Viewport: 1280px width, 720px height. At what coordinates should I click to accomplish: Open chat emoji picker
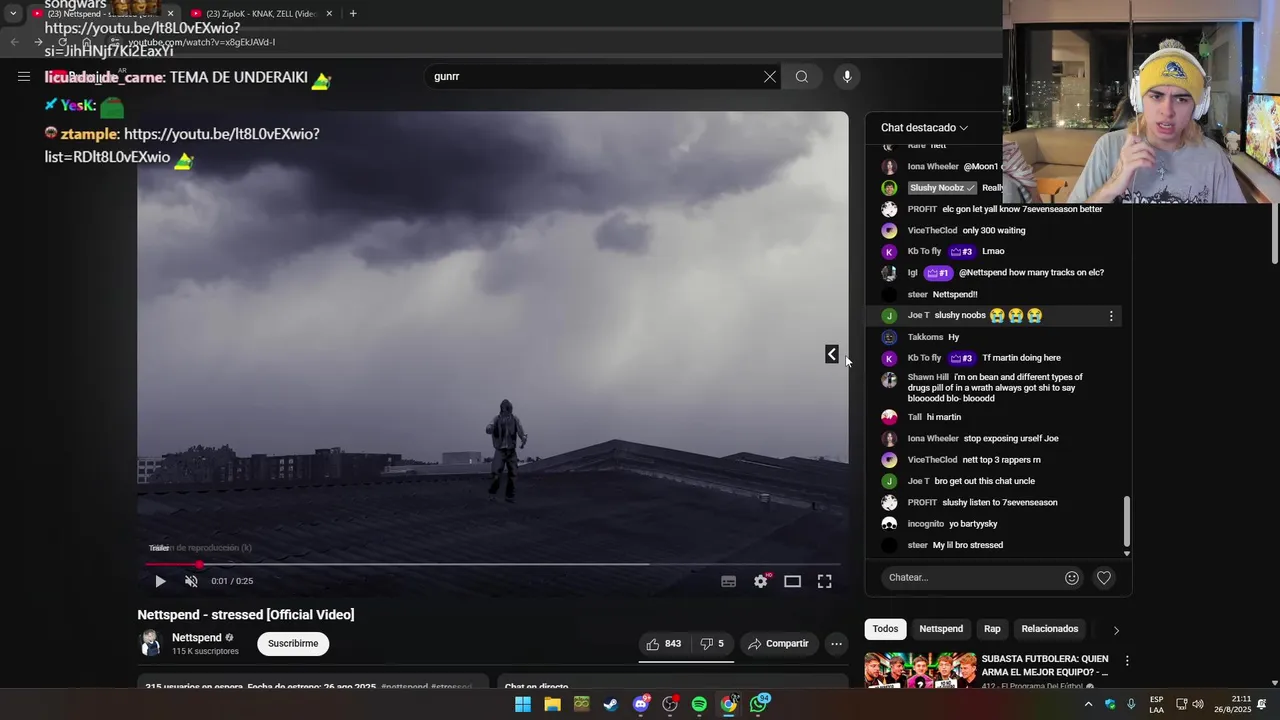pos(1072,577)
